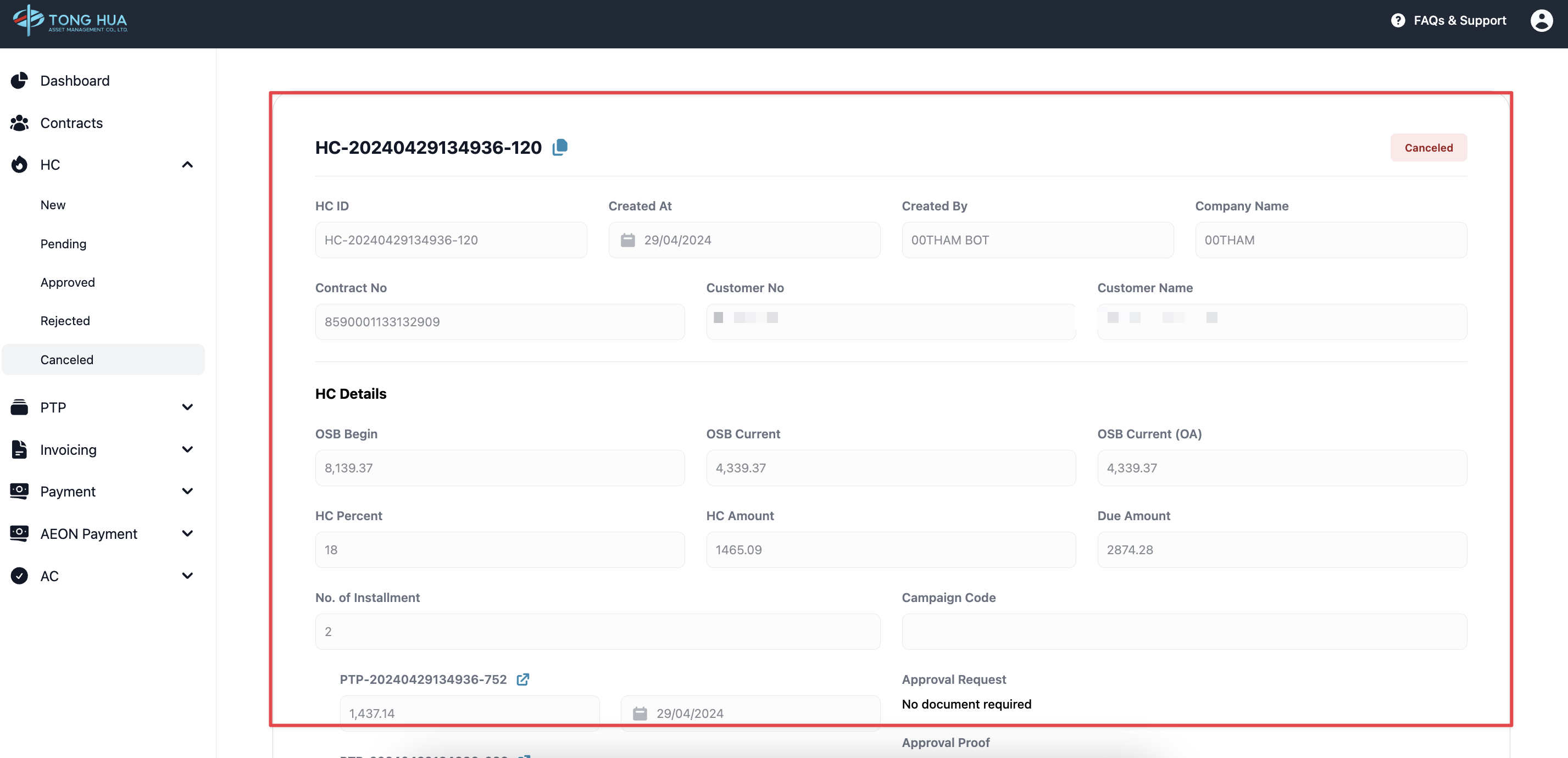Expand the AC sidebar section
The width and height of the screenshot is (1568, 758).
[187, 576]
